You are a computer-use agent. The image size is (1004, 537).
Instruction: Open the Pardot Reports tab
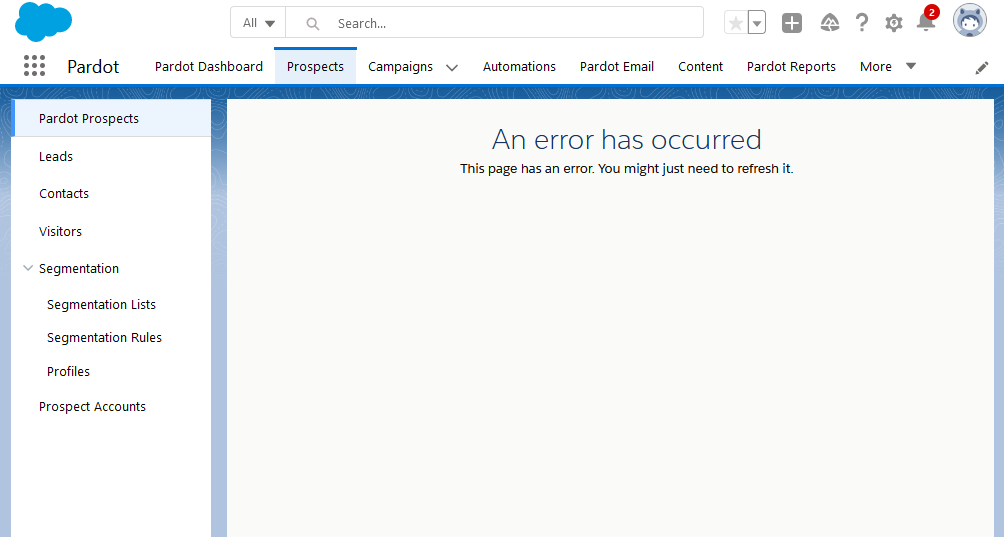[791, 67]
